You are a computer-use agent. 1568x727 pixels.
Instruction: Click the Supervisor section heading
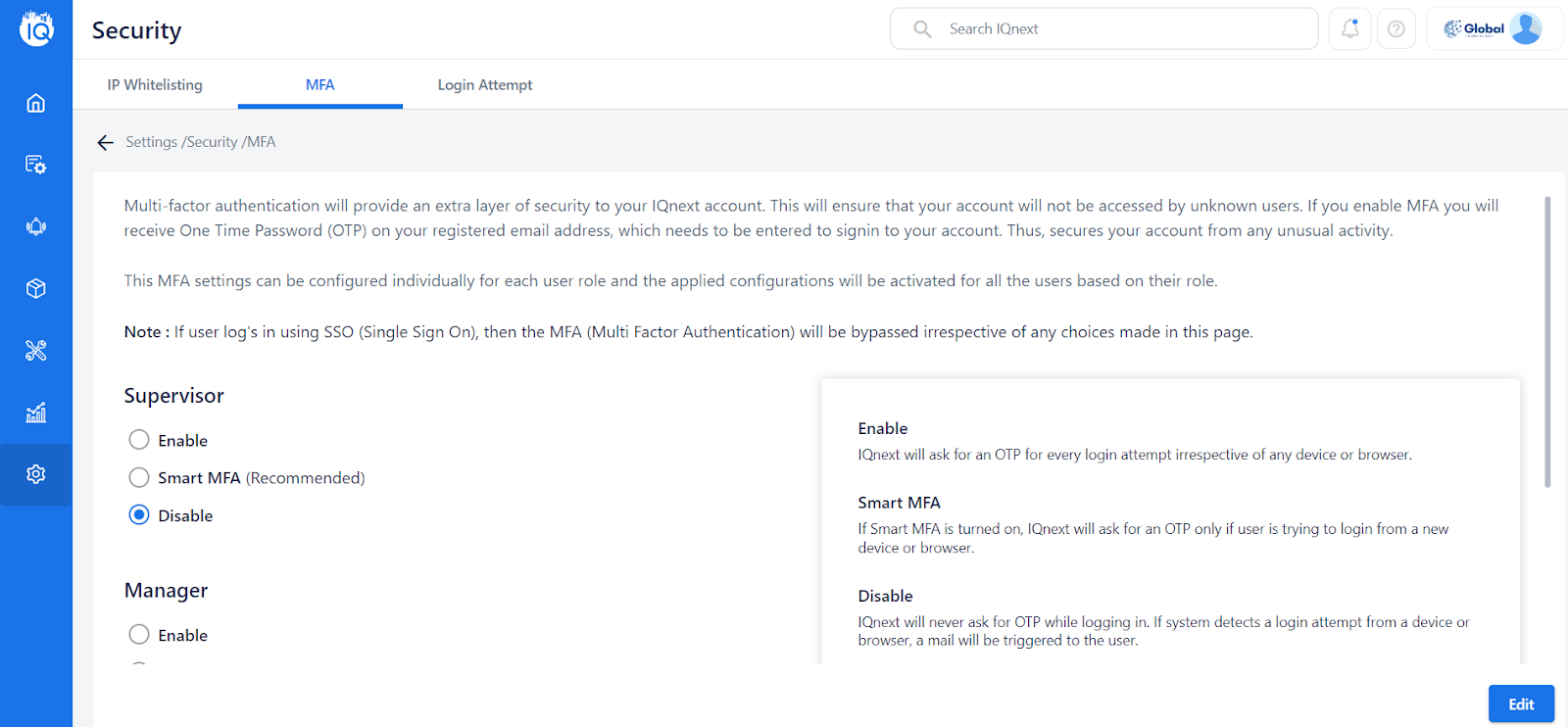click(x=174, y=396)
